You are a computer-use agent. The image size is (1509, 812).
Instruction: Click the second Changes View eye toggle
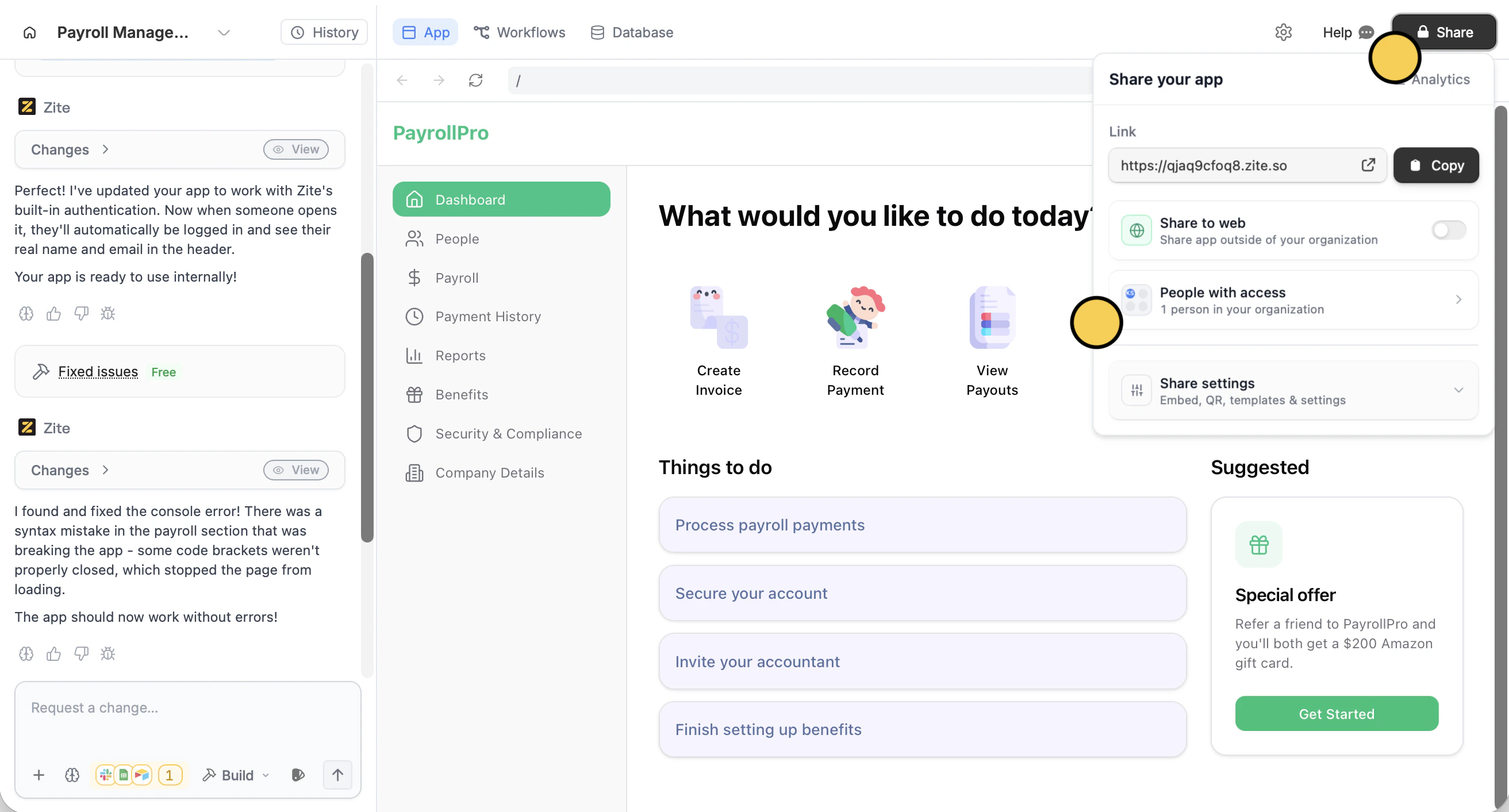(296, 470)
